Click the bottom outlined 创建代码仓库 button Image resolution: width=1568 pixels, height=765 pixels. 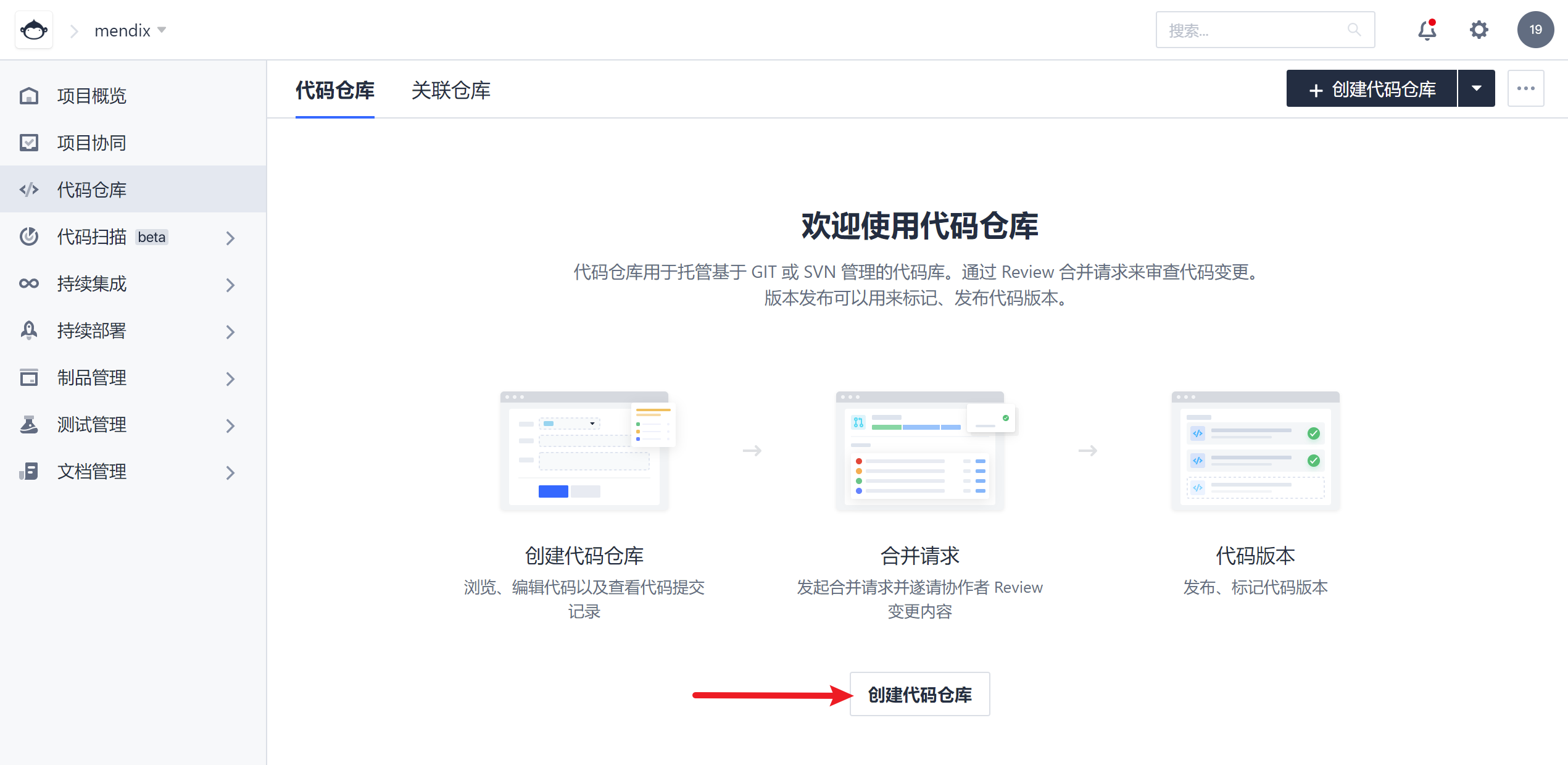tap(919, 694)
